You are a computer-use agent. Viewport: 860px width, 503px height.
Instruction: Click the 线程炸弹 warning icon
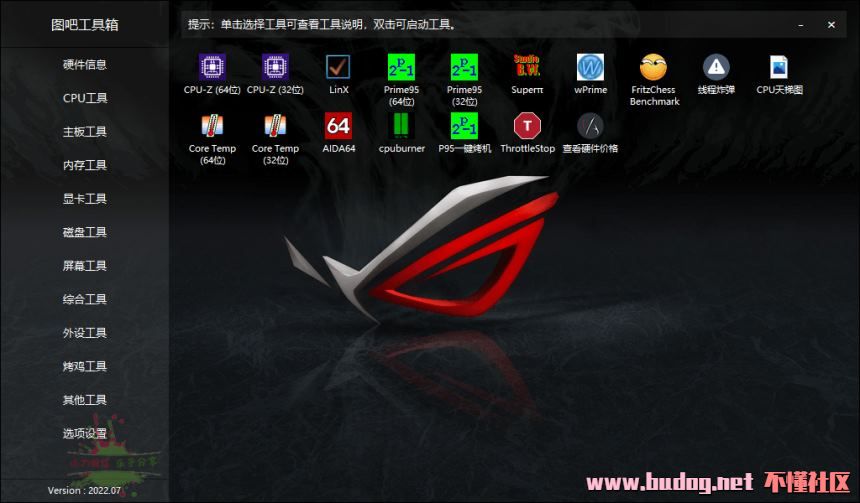click(x=716, y=67)
